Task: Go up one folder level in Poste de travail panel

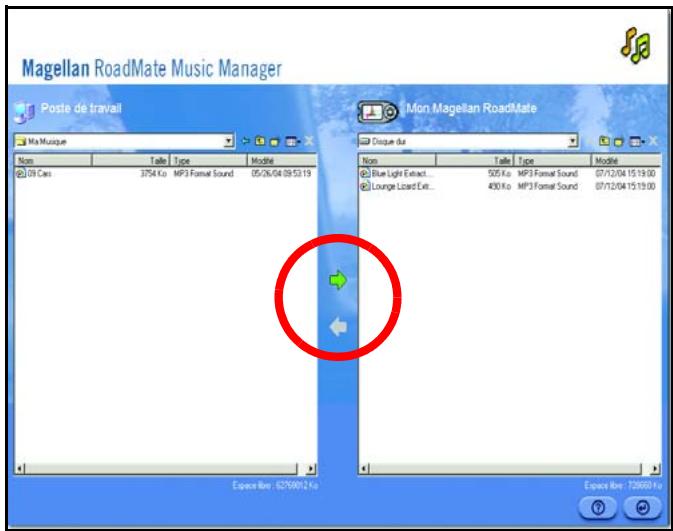Action: 260,141
